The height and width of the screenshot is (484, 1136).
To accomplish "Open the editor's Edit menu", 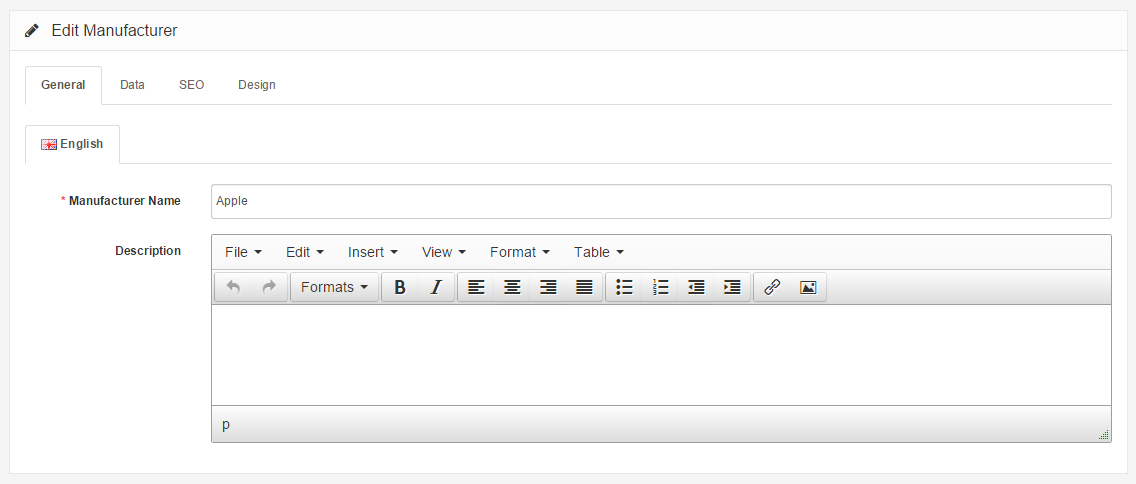I will click(305, 252).
